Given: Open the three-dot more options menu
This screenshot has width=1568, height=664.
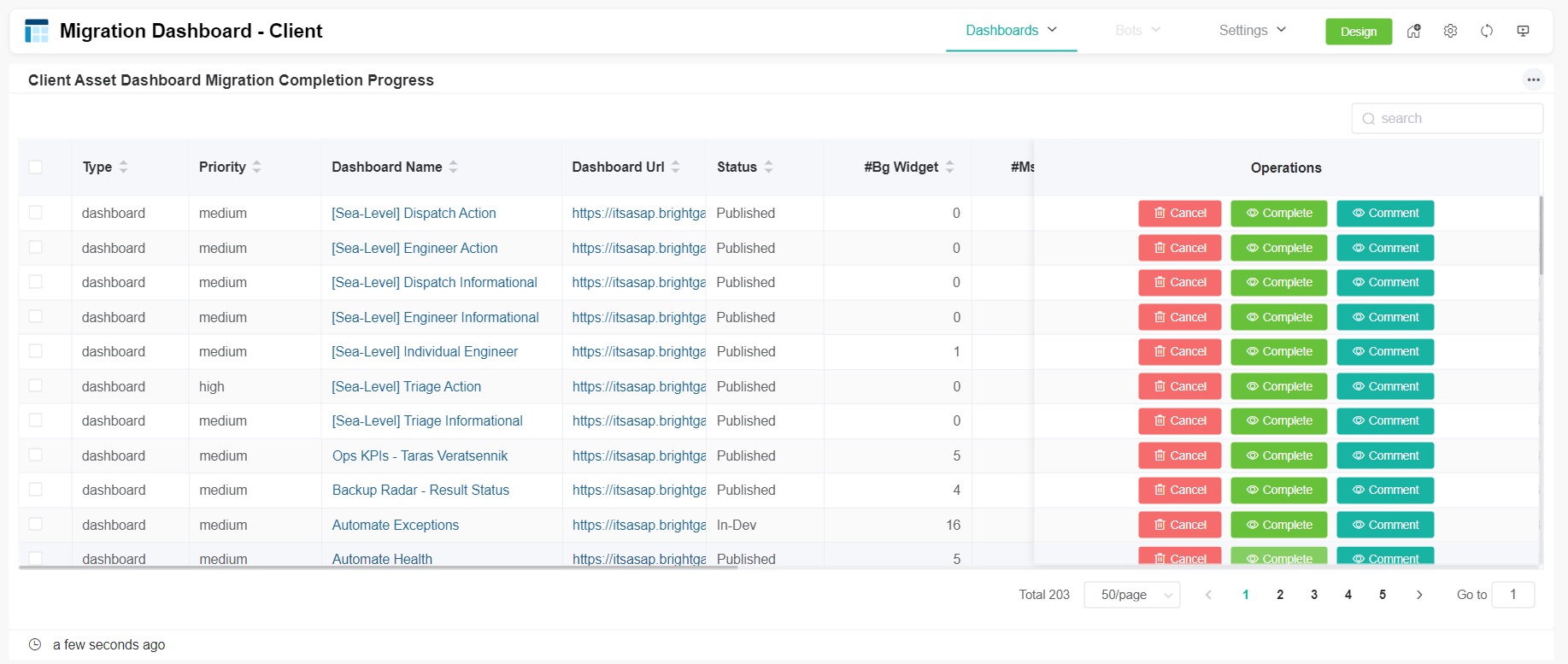Looking at the screenshot, I should pos(1534,79).
